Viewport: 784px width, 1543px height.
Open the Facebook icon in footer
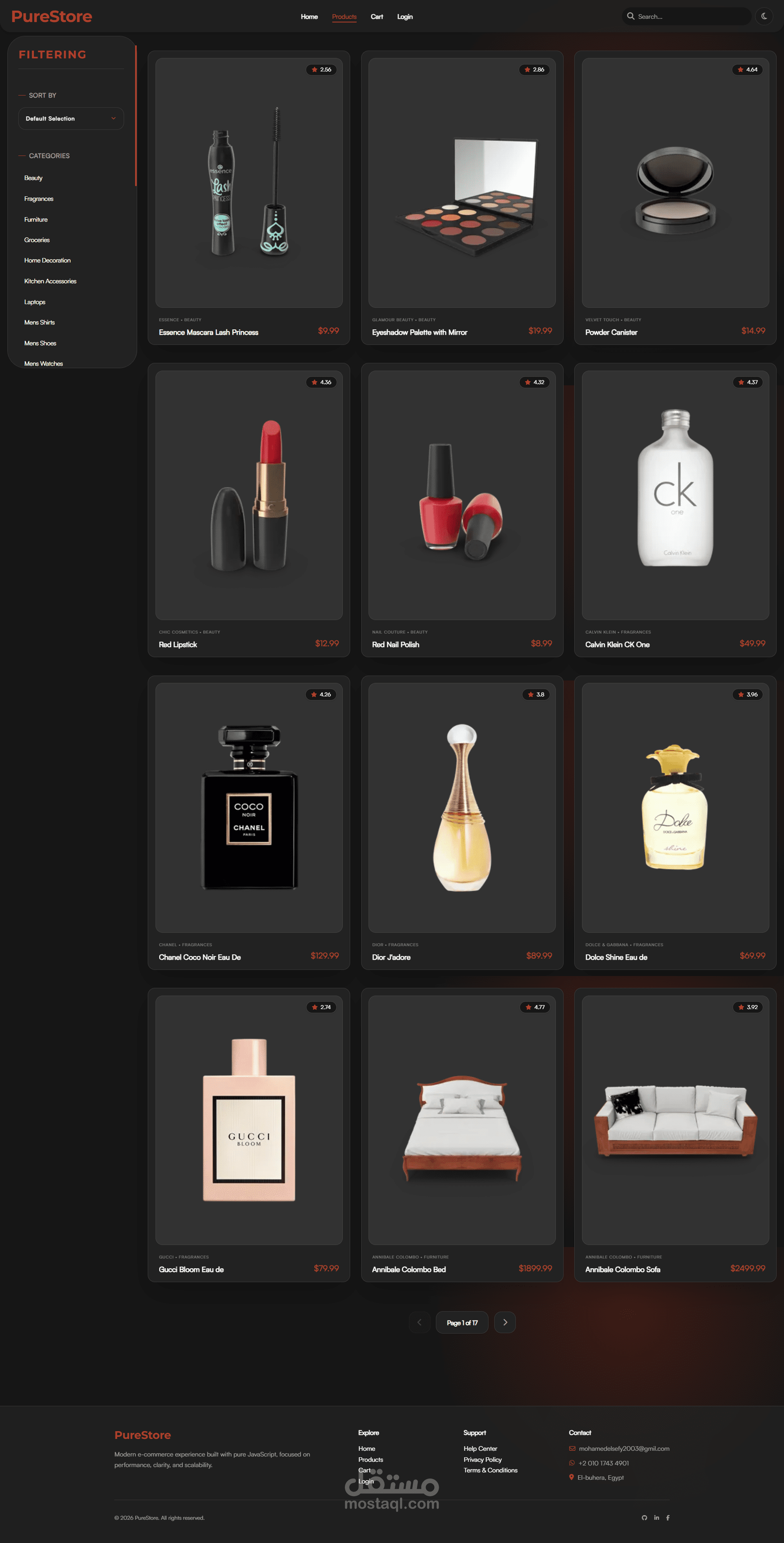click(668, 1517)
